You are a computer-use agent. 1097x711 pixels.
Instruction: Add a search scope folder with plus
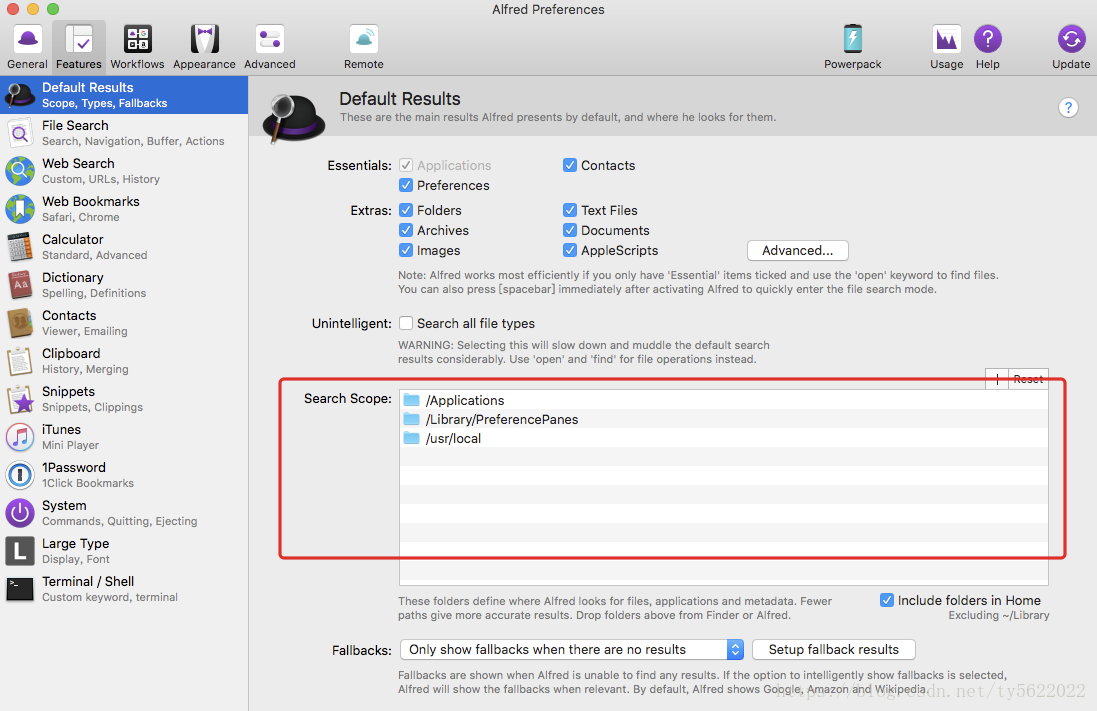[x=997, y=379]
